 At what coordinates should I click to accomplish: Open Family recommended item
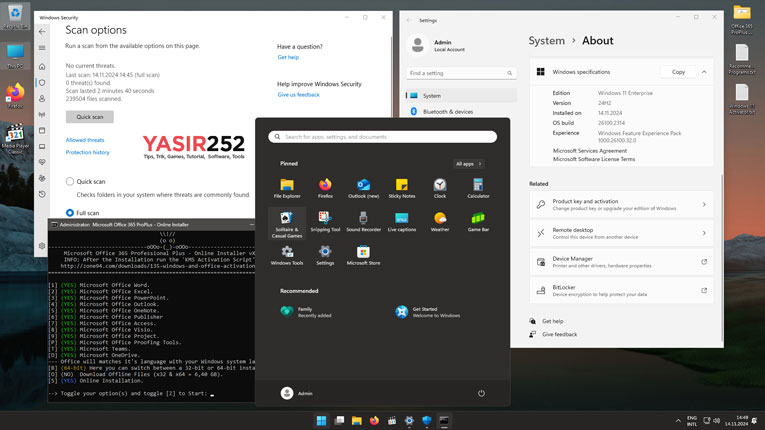[x=306, y=312]
